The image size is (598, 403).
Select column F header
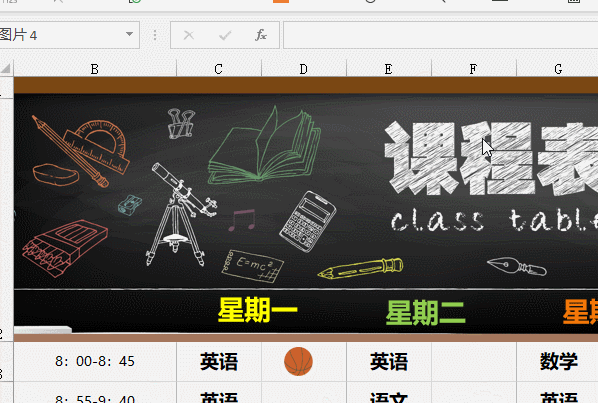click(473, 69)
